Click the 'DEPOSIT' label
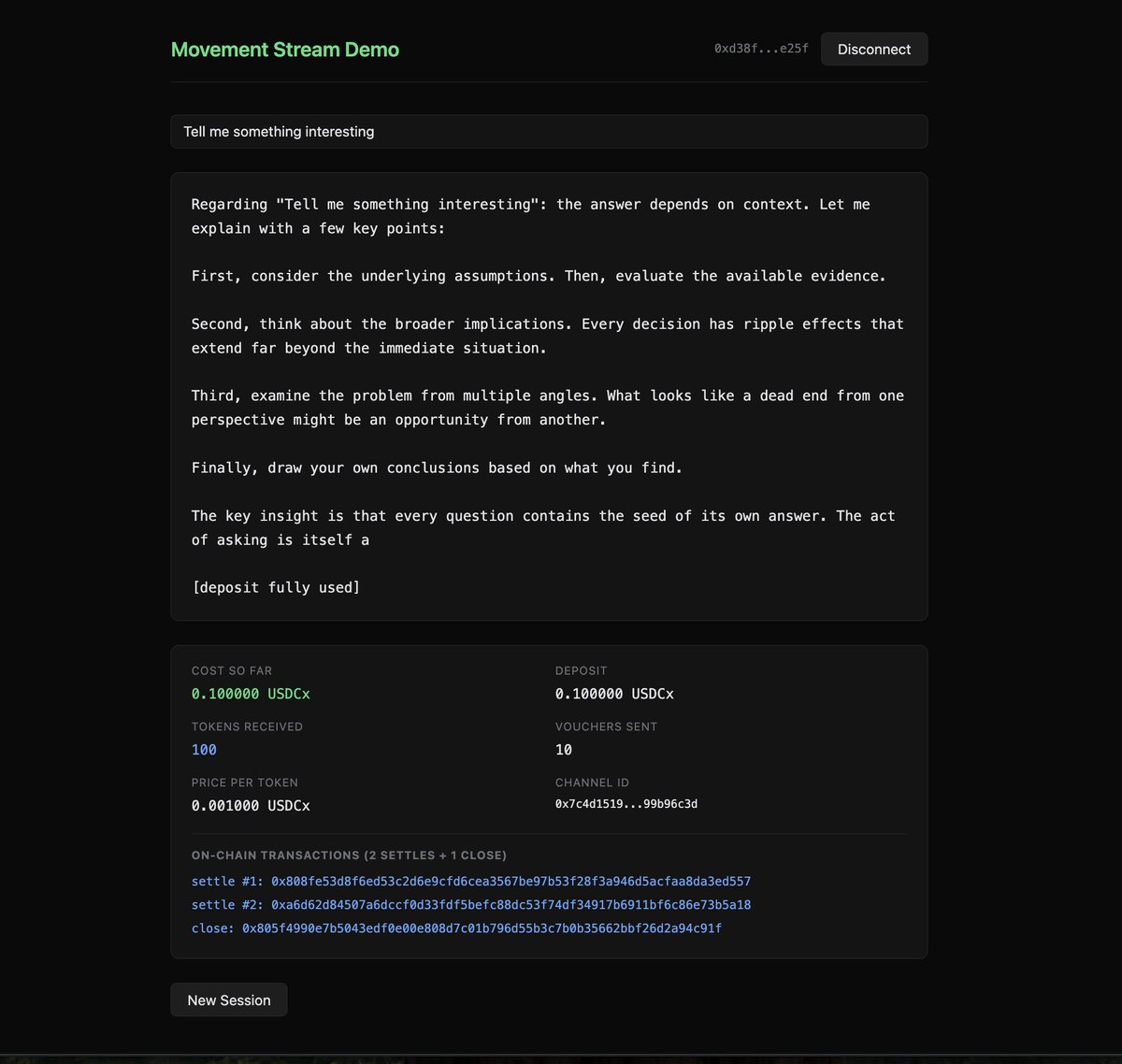 (581, 670)
